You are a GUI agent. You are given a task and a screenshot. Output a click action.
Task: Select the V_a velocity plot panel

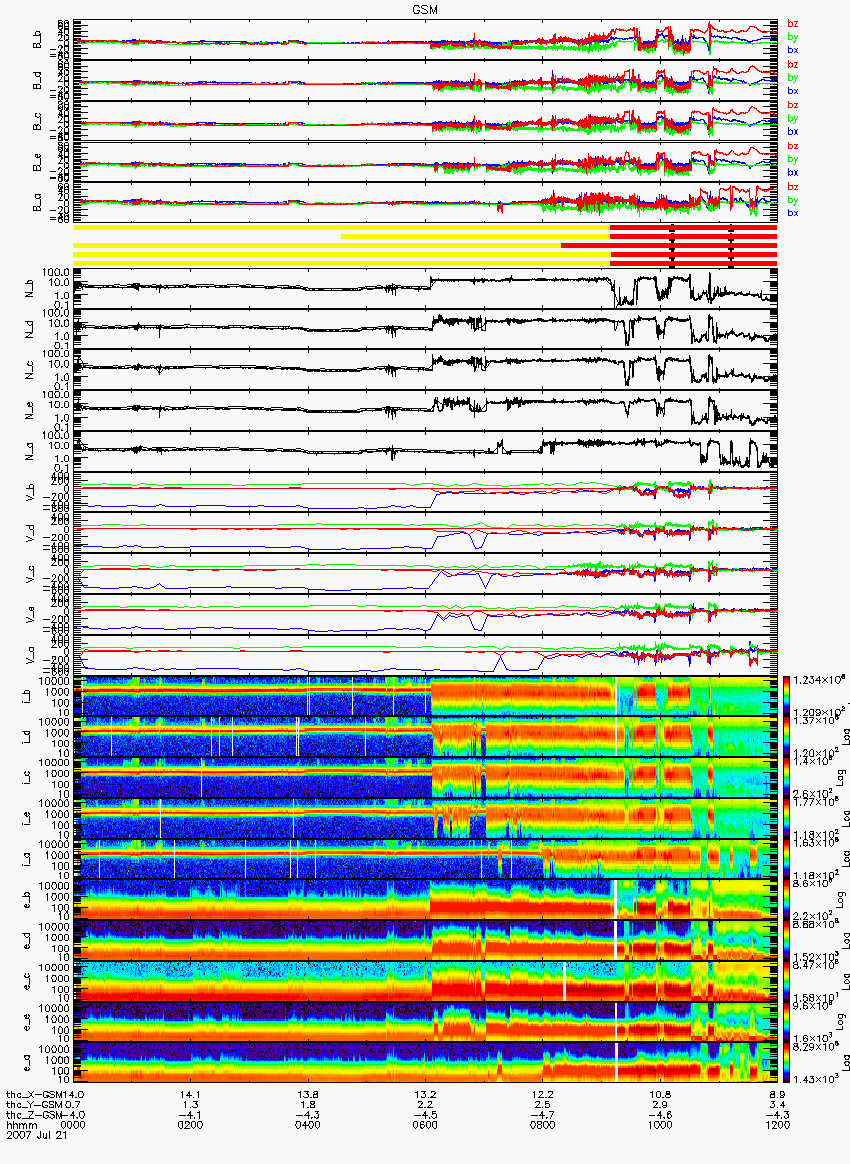[x=425, y=655]
